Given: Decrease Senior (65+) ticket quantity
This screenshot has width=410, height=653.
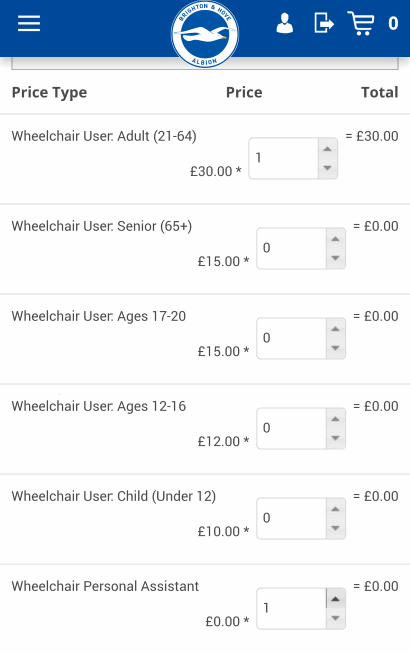Looking at the screenshot, I should coord(335,258).
